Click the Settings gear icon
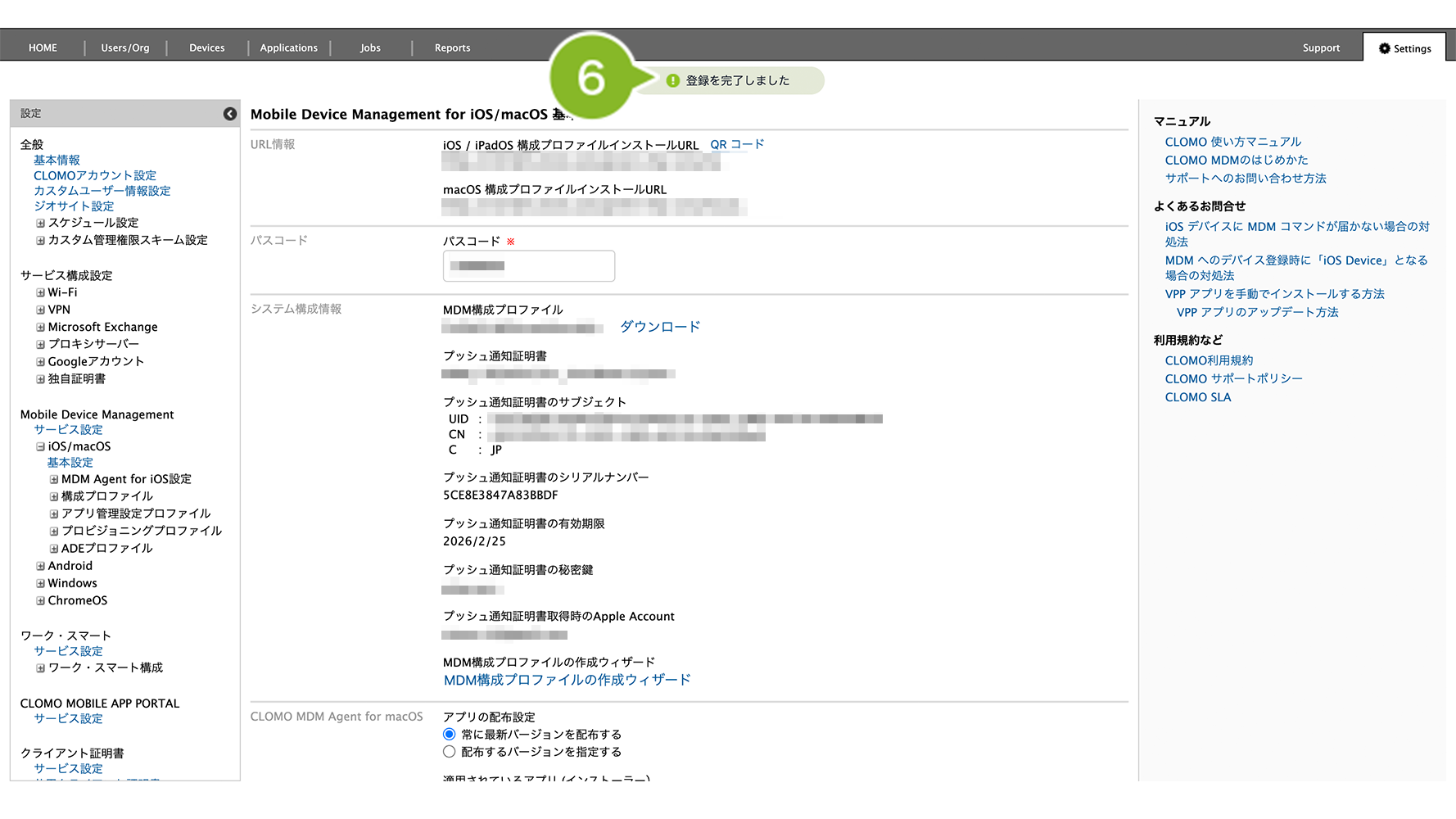Viewport: 1456px width, 819px height. [1384, 48]
